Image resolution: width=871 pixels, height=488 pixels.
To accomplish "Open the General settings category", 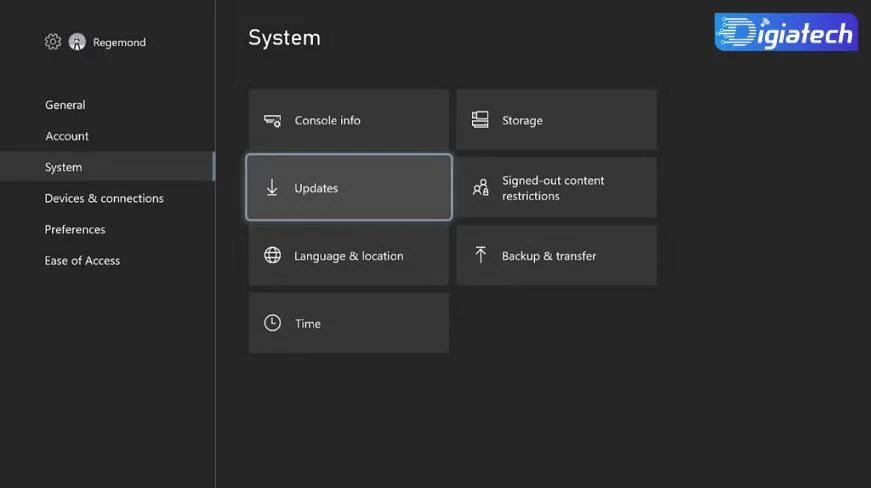I will pos(65,105).
